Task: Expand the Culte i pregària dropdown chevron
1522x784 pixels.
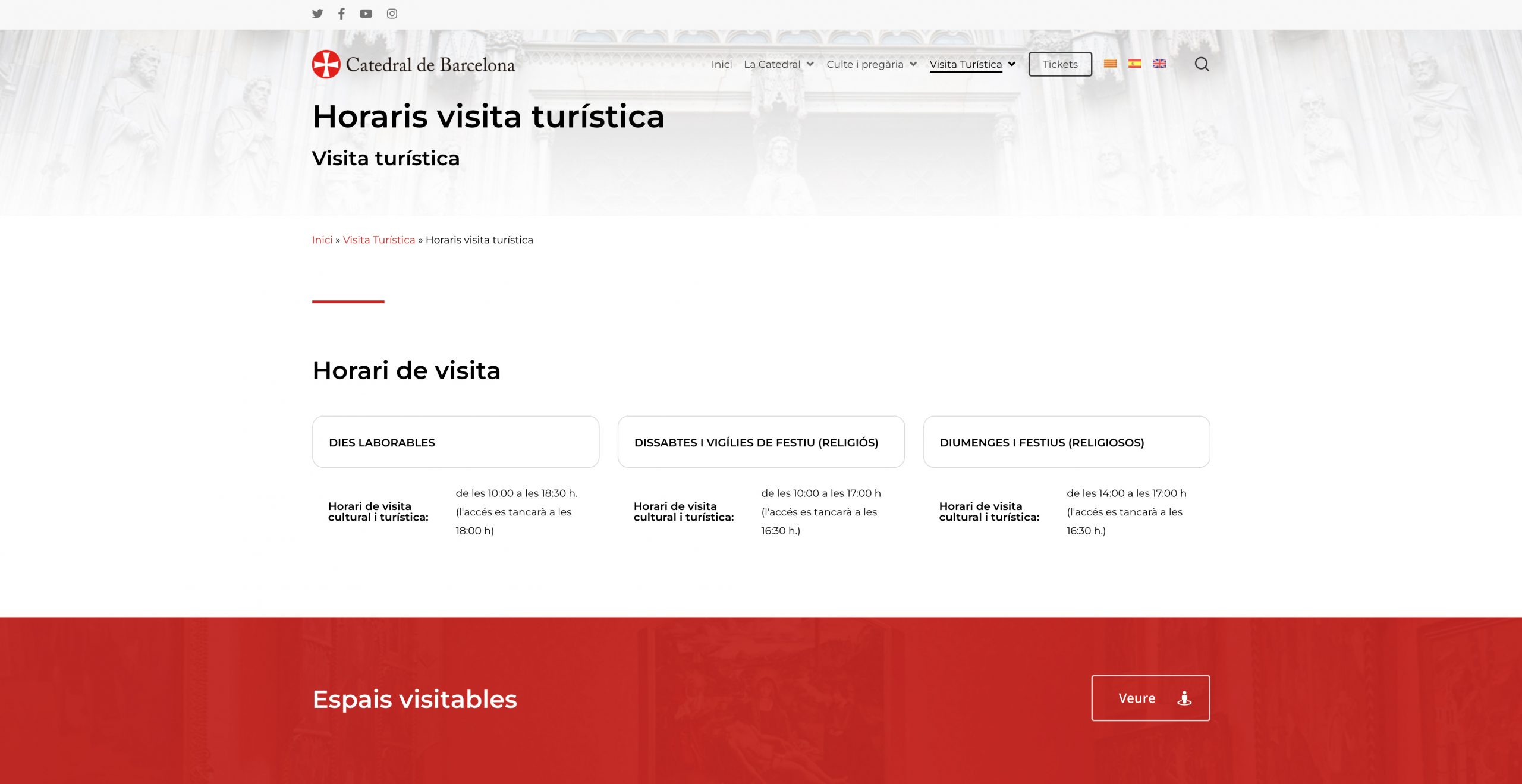Action: [913, 64]
